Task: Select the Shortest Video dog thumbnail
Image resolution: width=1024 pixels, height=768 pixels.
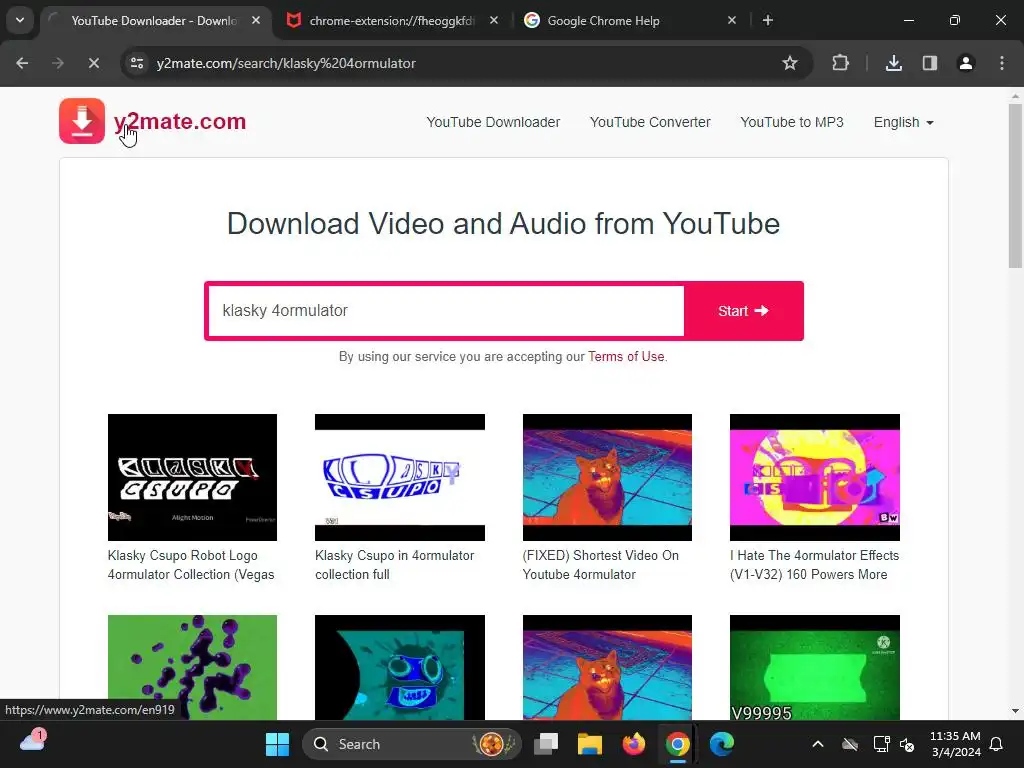Action: pyautogui.click(x=607, y=477)
